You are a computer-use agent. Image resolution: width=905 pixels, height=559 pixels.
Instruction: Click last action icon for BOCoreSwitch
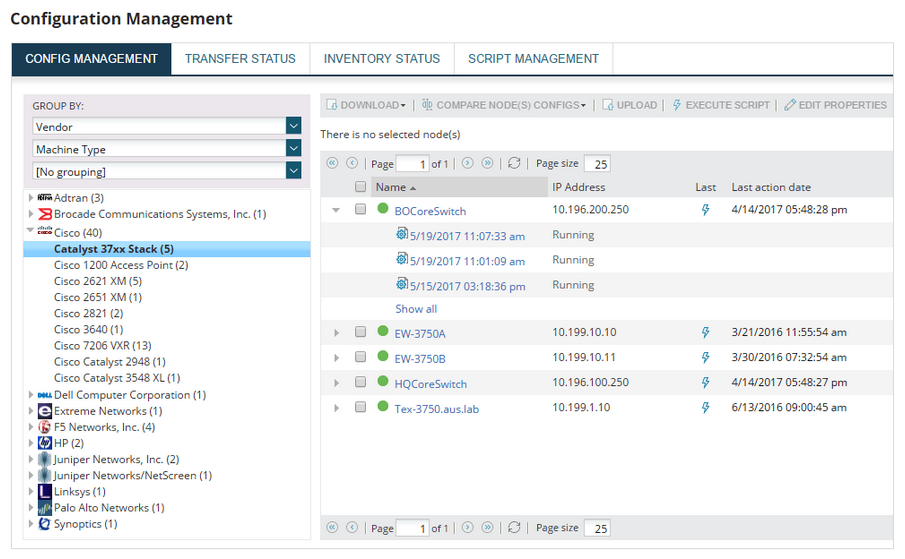705,210
